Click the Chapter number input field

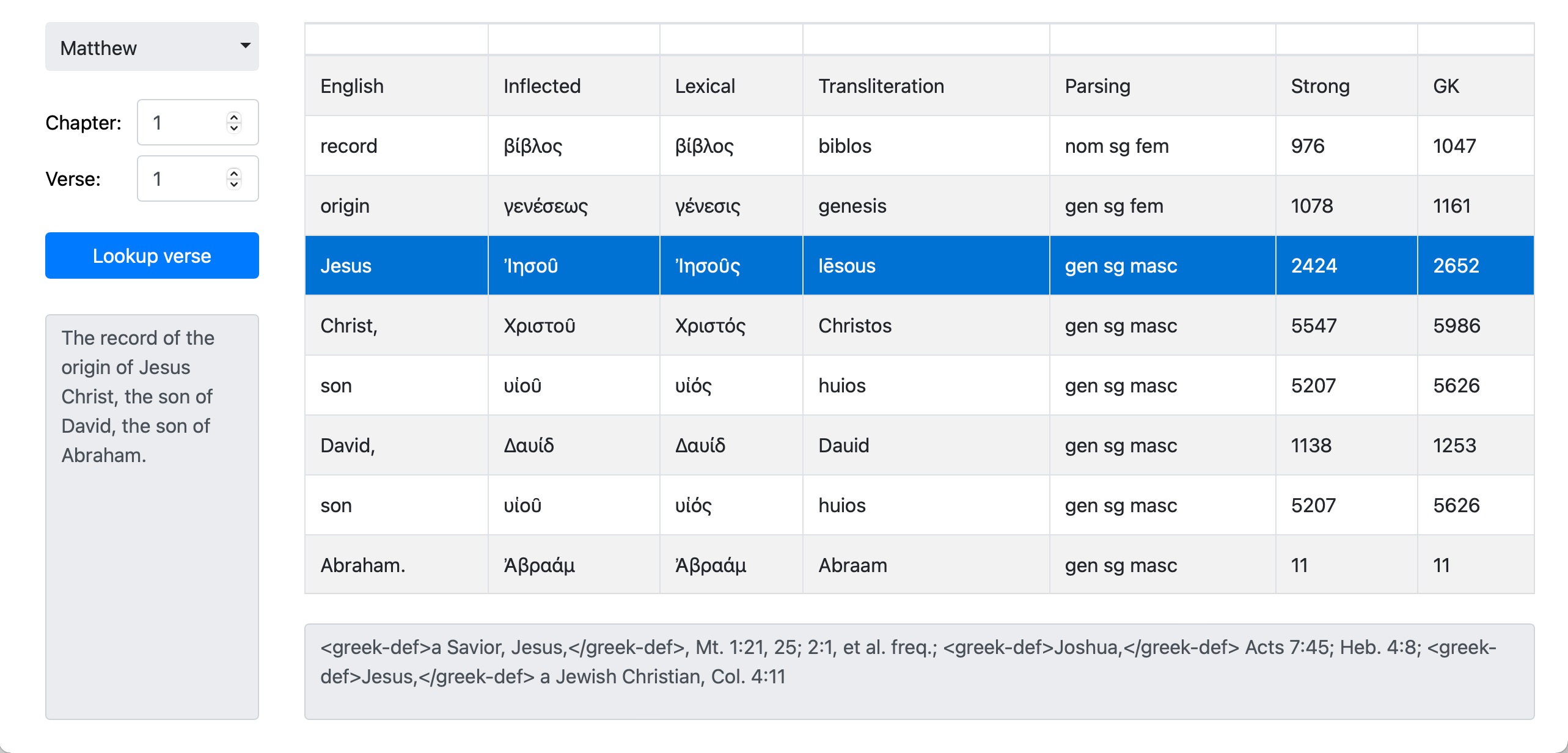pos(183,123)
